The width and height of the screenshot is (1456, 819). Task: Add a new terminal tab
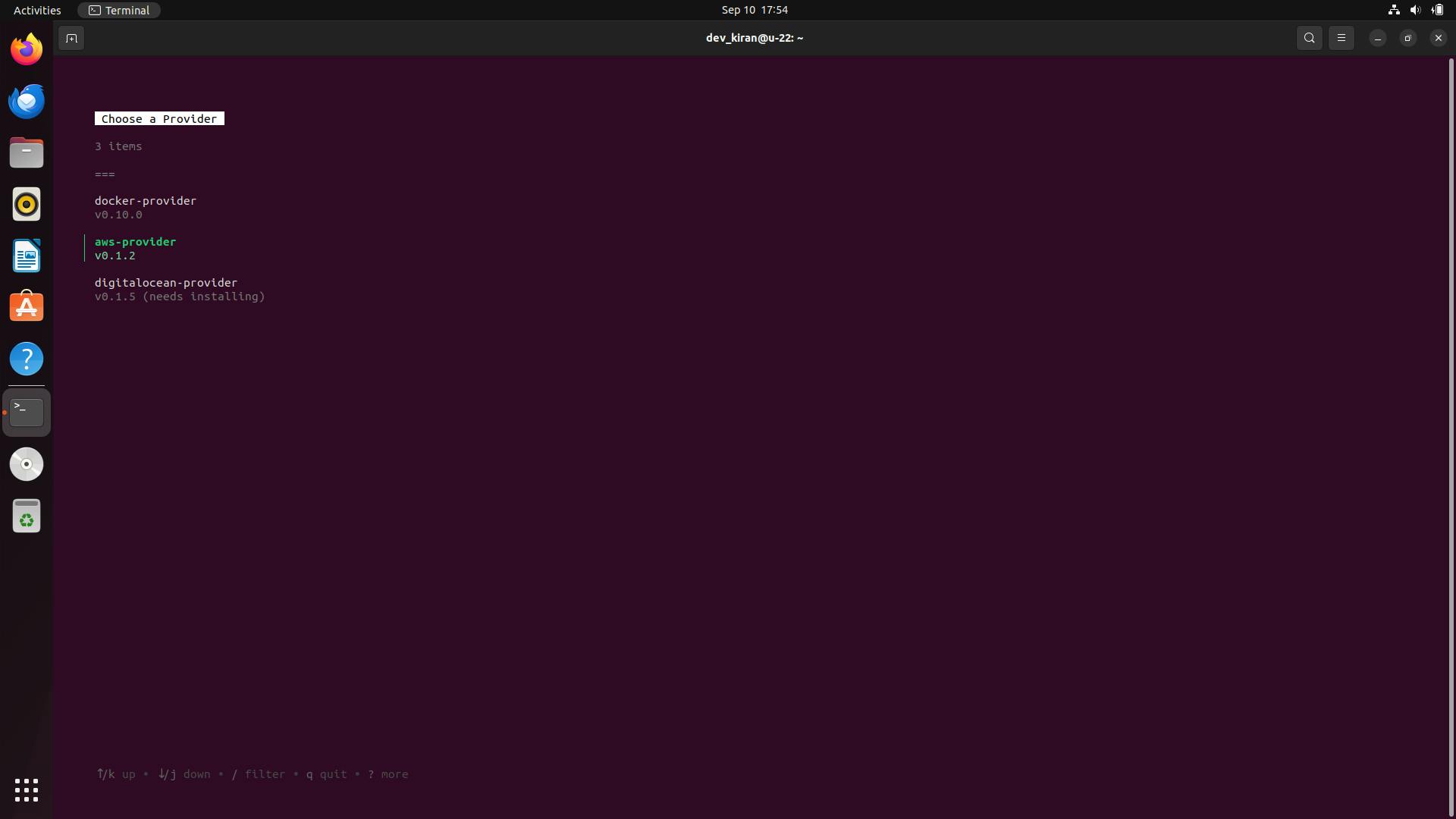click(71, 38)
